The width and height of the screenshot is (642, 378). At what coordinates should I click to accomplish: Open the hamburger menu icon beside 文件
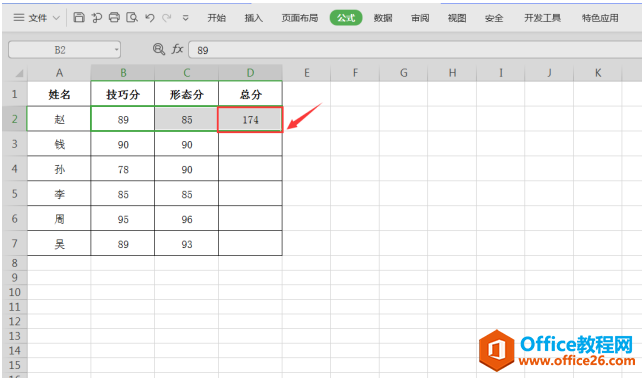(x=19, y=18)
